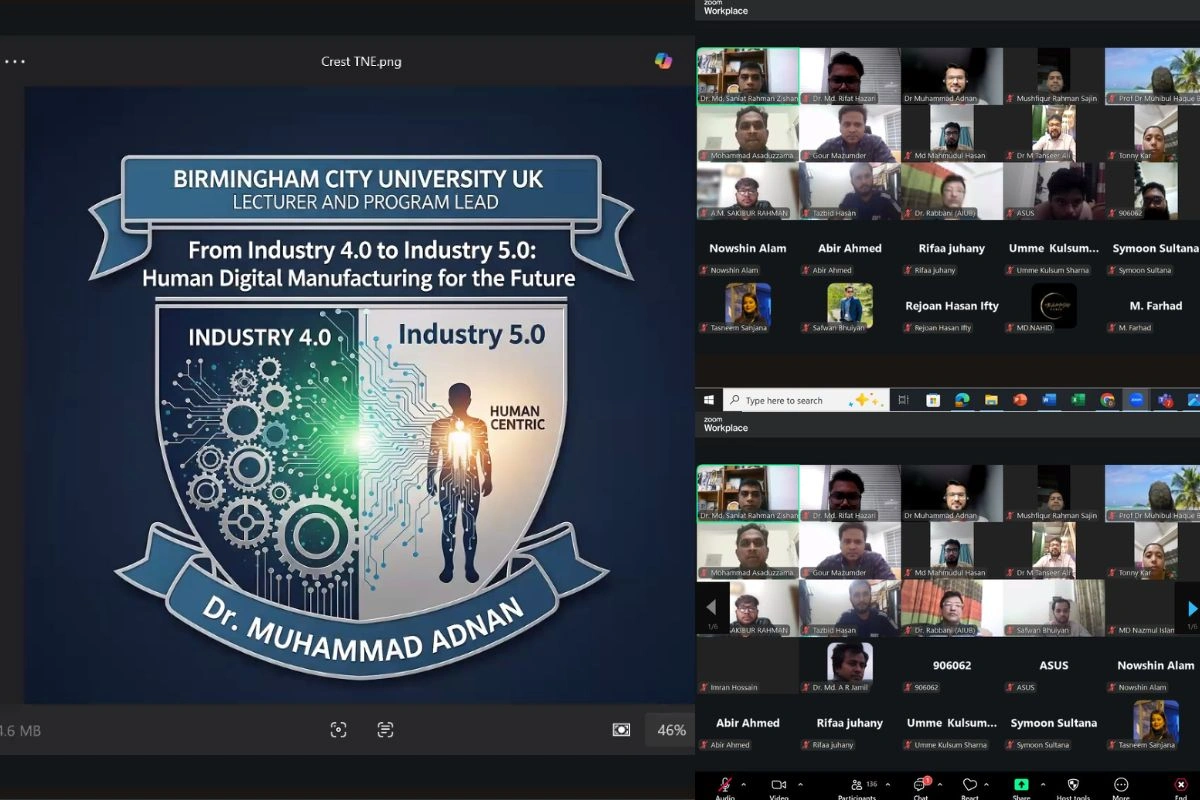Open the Share options arrow
Viewport: 1200px width, 800px height.
(x=1043, y=784)
